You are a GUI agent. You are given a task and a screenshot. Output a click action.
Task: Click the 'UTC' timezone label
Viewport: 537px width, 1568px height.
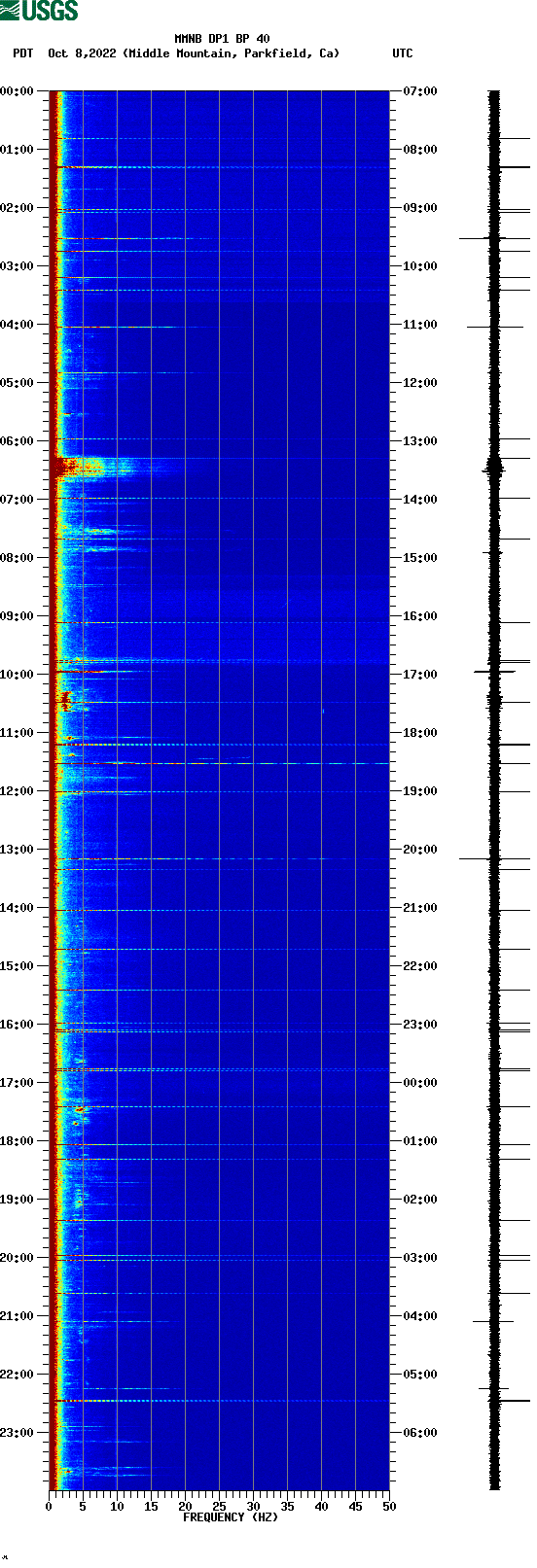coord(403,53)
